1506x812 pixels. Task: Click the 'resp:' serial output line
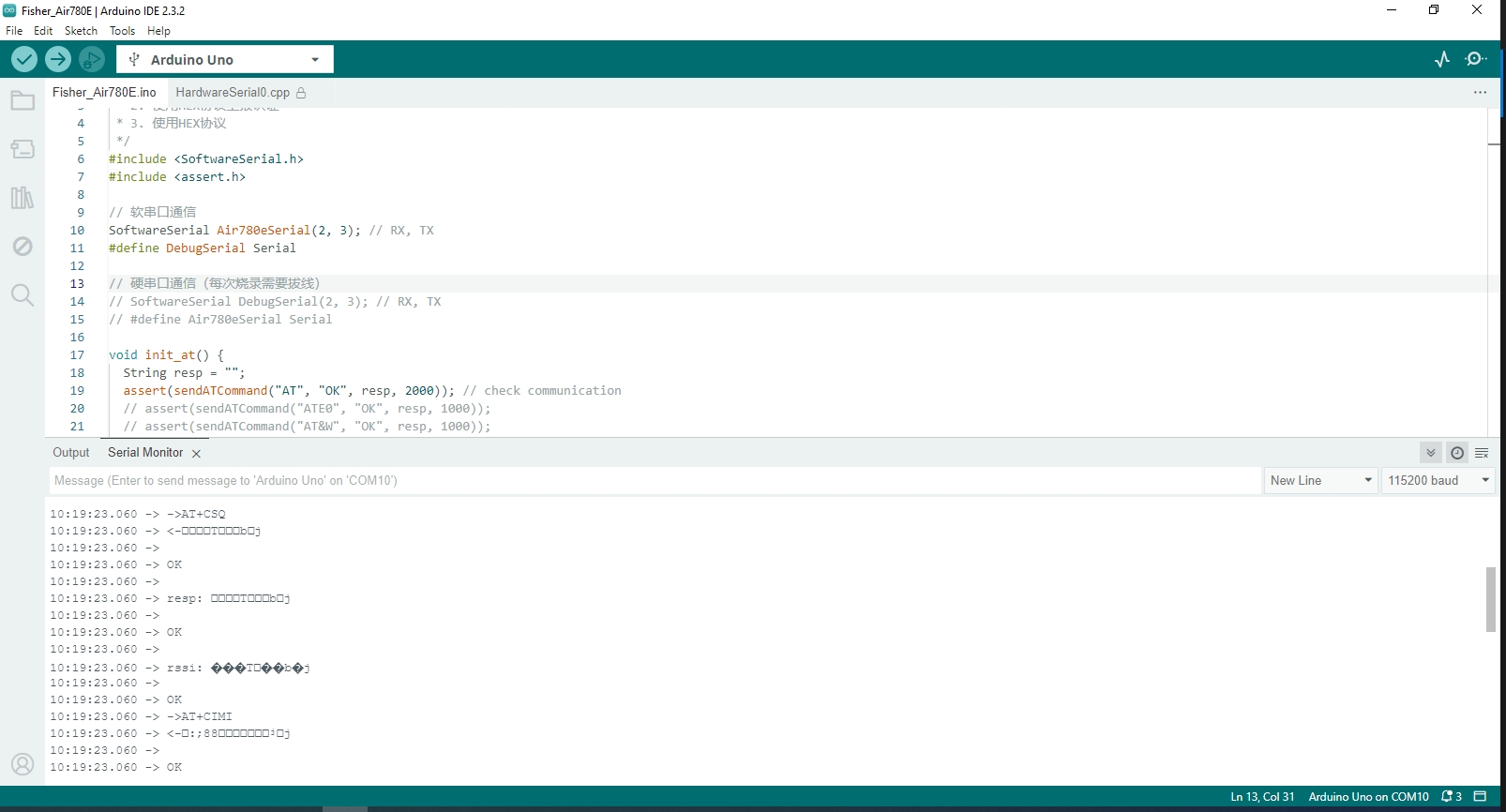click(170, 598)
